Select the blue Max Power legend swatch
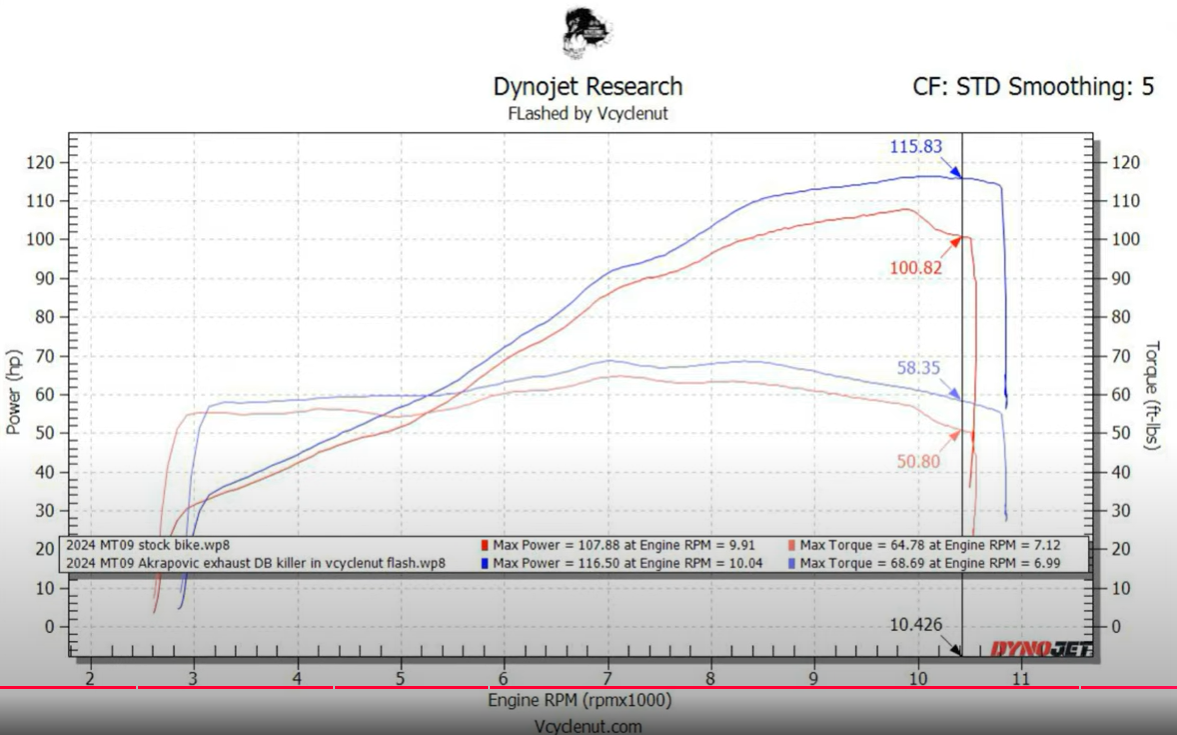Viewport: 1177px width, 735px height. 485,564
